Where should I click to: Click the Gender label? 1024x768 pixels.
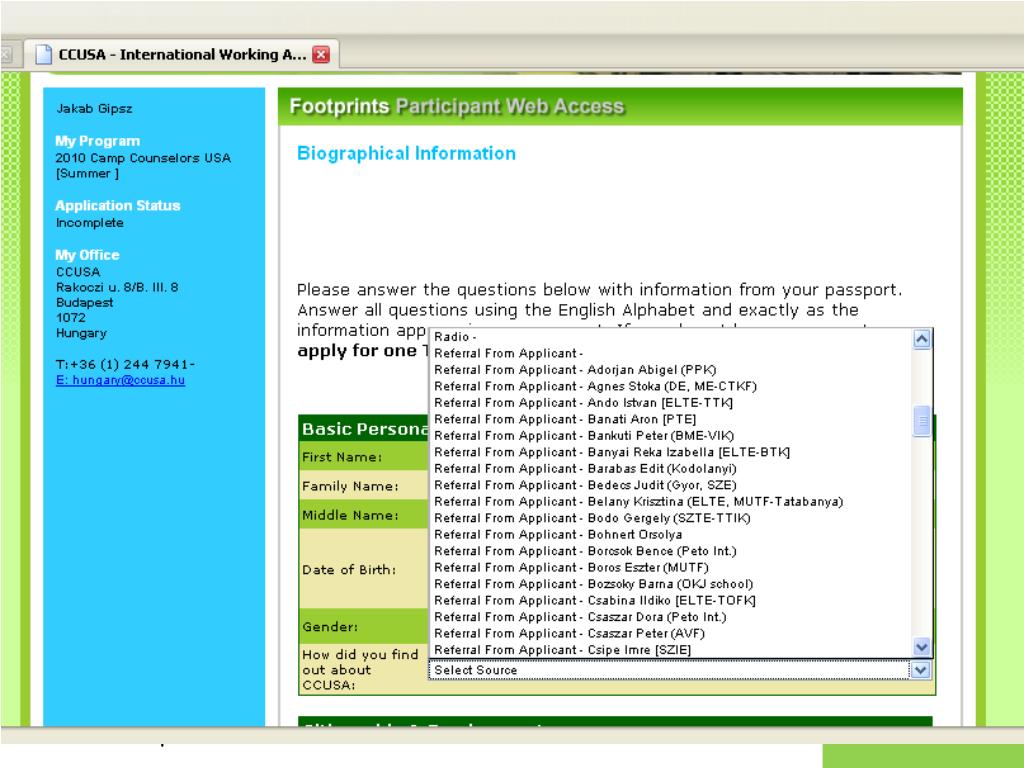(330, 627)
